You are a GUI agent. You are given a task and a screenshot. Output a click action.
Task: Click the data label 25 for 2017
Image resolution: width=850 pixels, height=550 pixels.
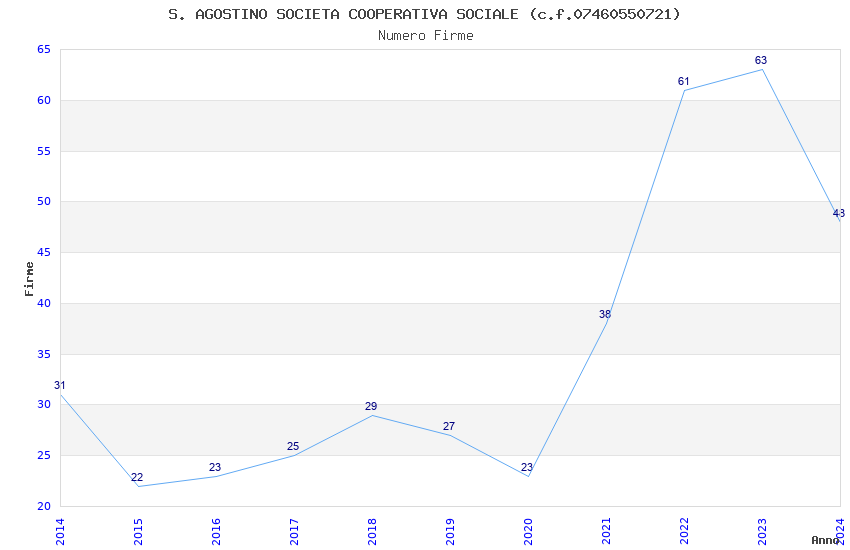(x=293, y=447)
